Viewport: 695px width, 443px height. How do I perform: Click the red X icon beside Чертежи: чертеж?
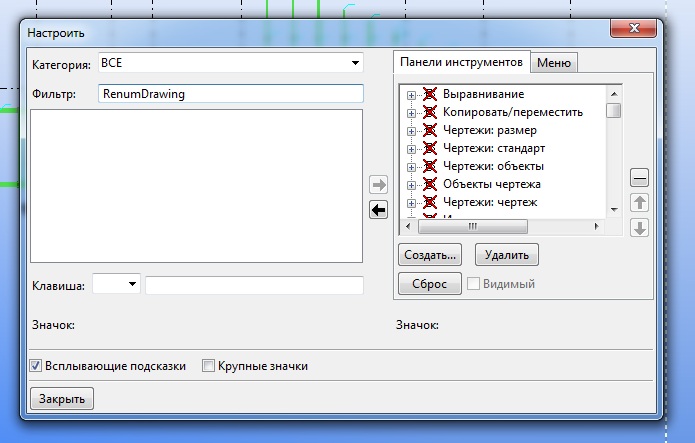point(429,202)
